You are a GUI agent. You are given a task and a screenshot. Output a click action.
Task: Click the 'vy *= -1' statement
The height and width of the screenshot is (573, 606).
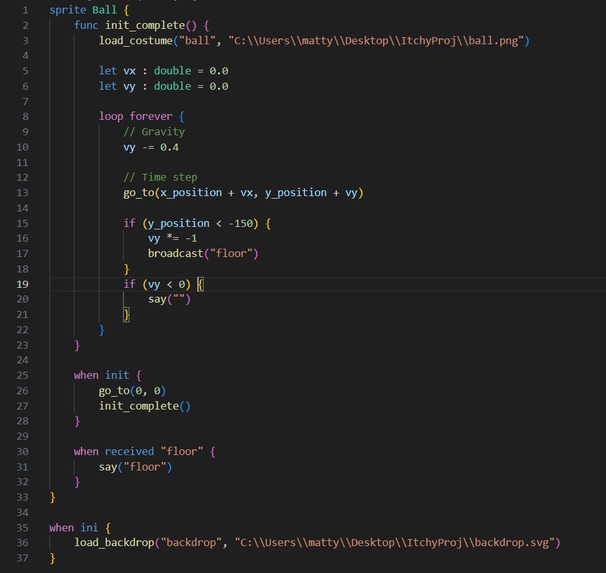pos(172,238)
